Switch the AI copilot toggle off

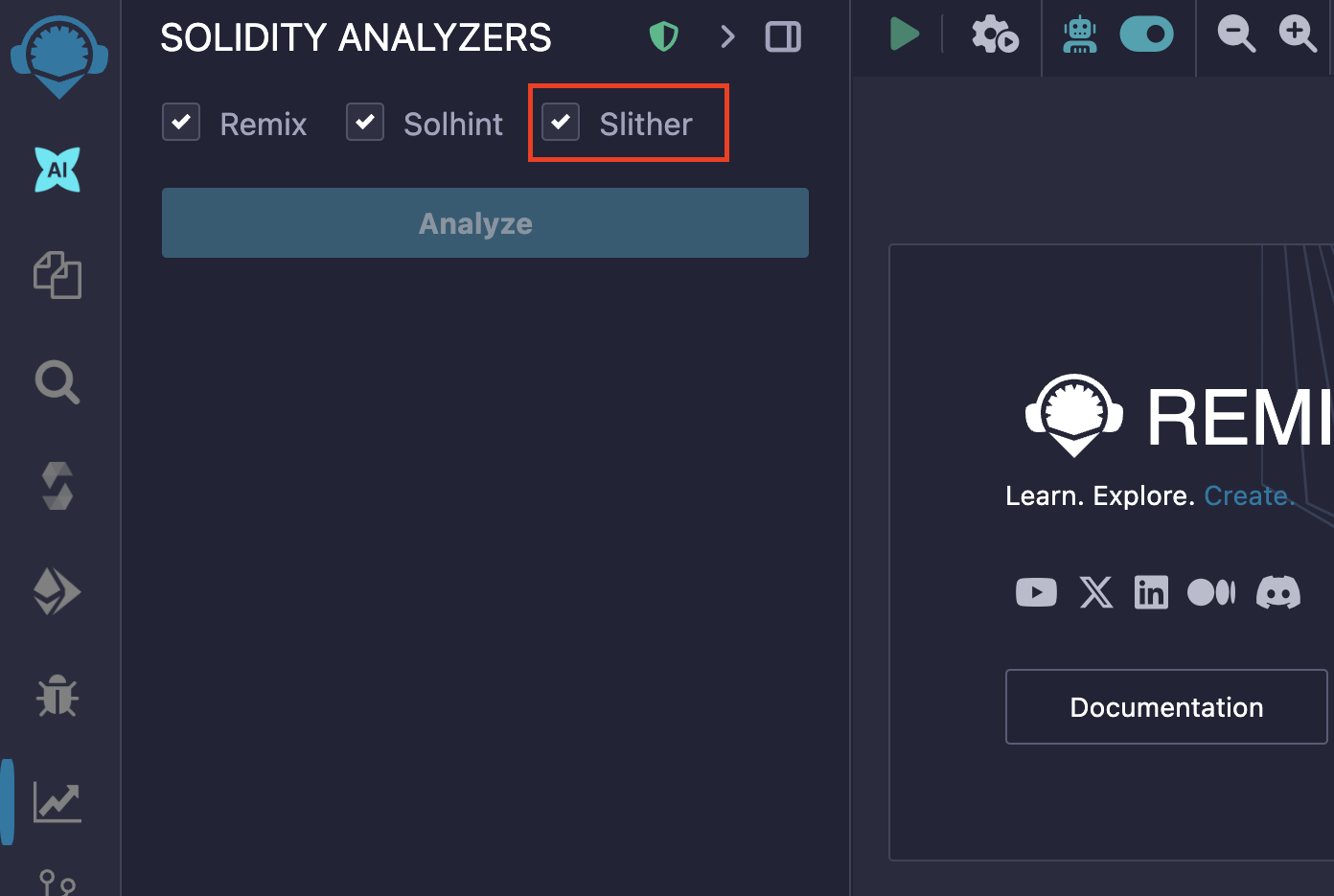click(1146, 34)
